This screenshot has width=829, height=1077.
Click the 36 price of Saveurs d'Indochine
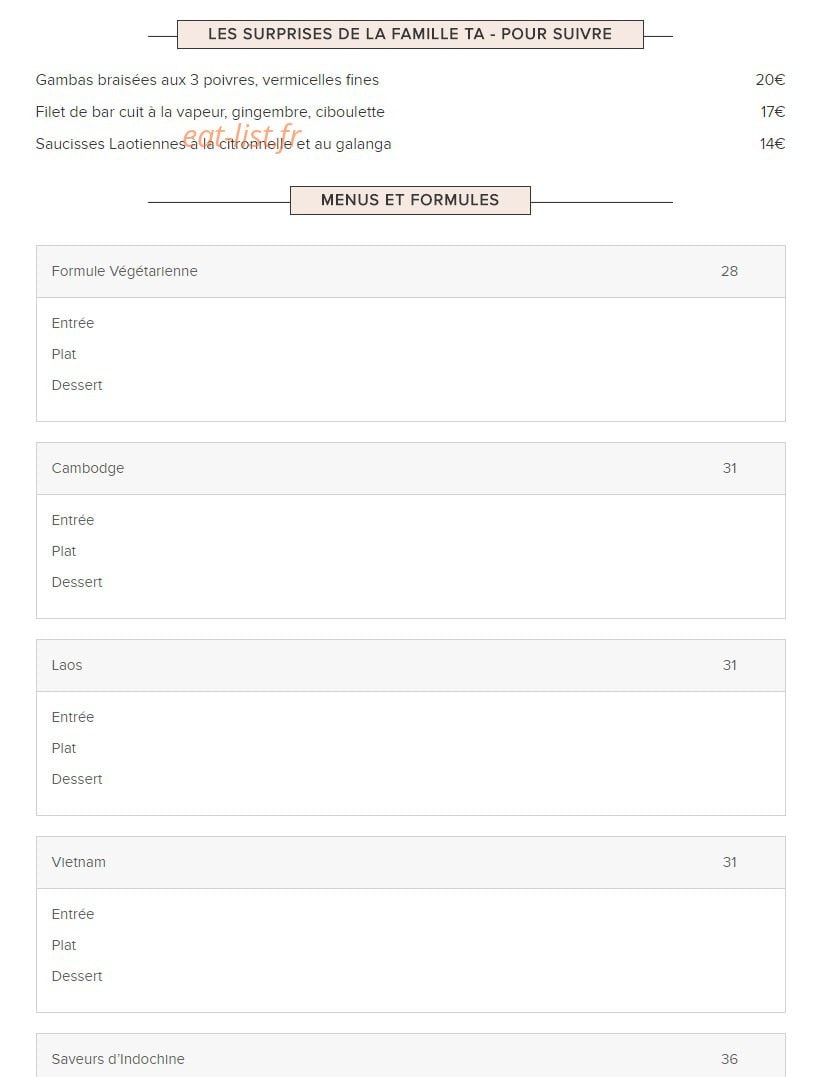coord(729,1059)
